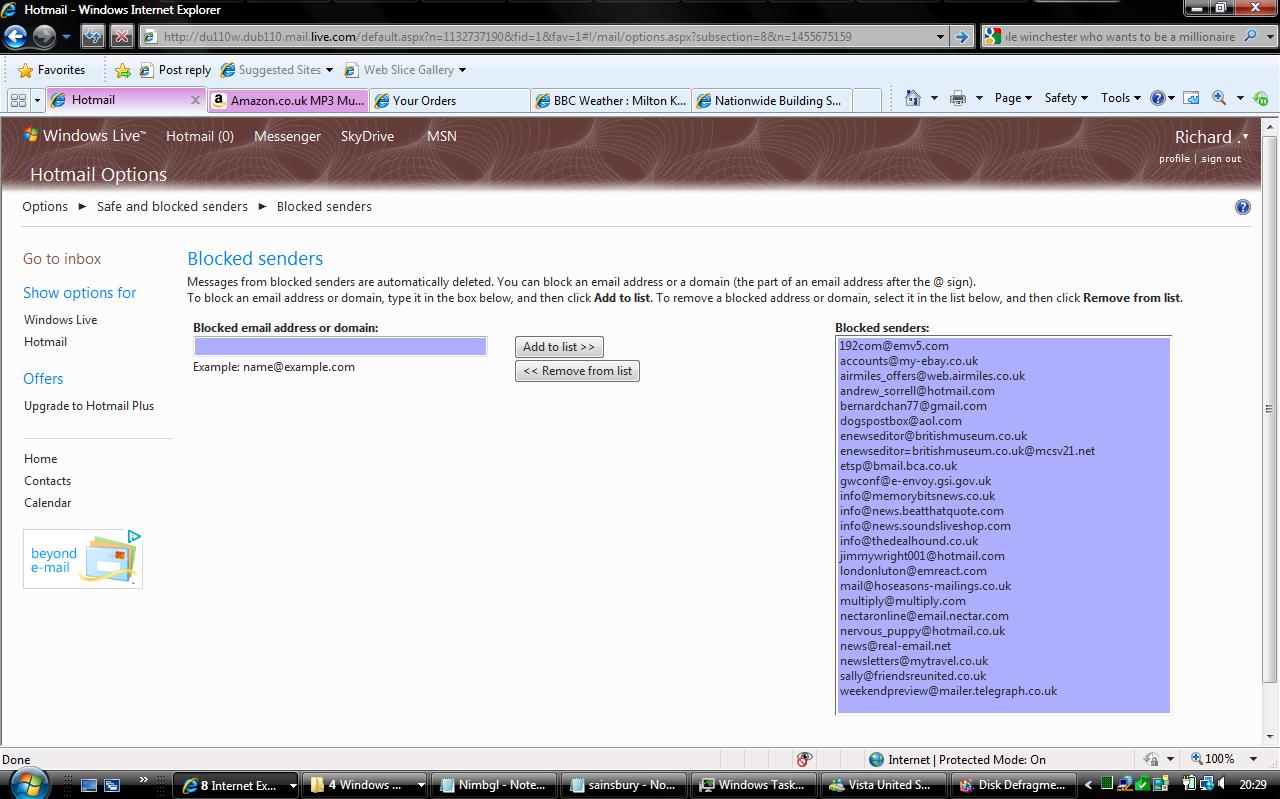
Task: Switch to the BBC Weather tab
Action: click(x=611, y=100)
